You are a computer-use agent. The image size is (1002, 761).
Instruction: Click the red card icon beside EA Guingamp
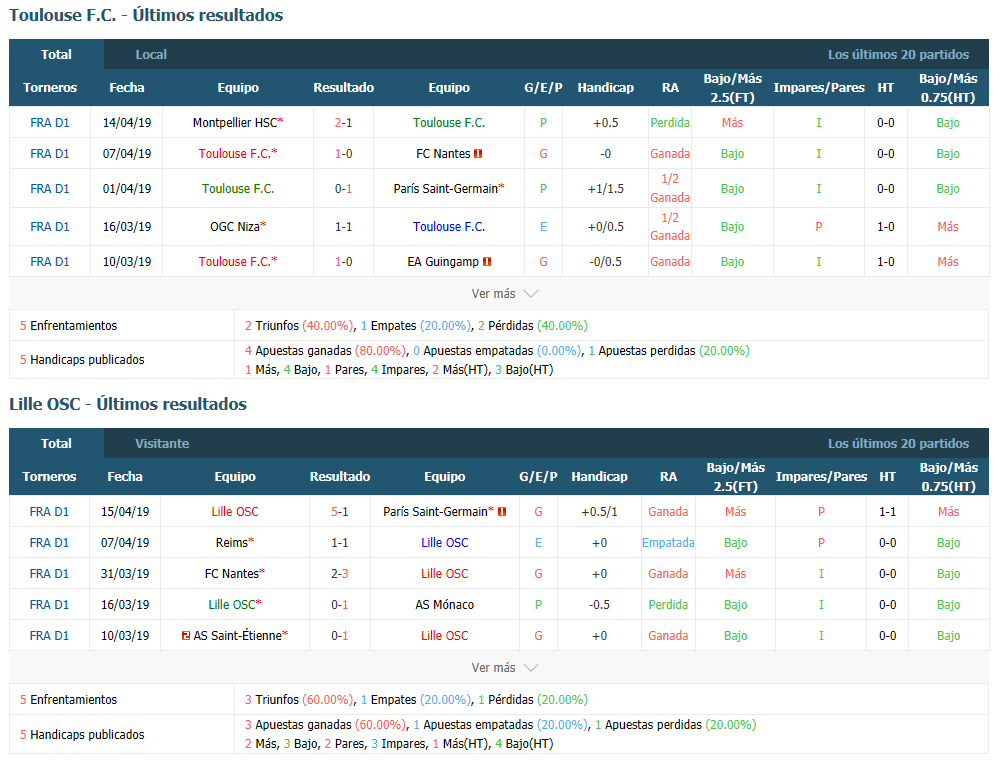point(487,262)
